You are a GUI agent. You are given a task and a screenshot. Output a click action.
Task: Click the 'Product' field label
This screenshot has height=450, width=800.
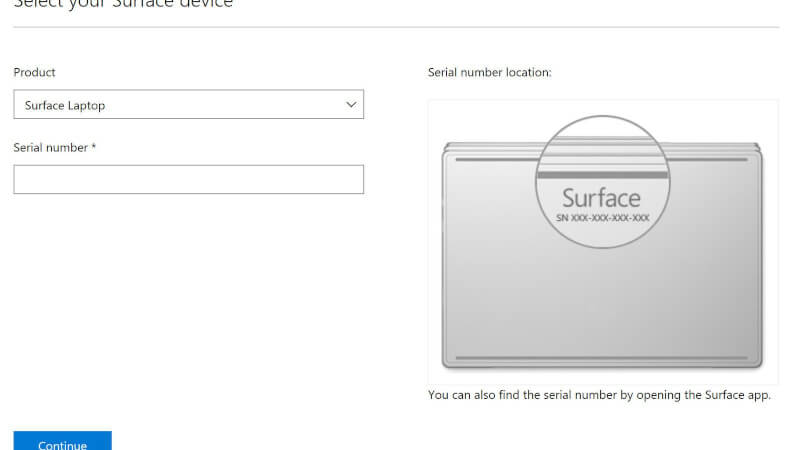(34, 73)
